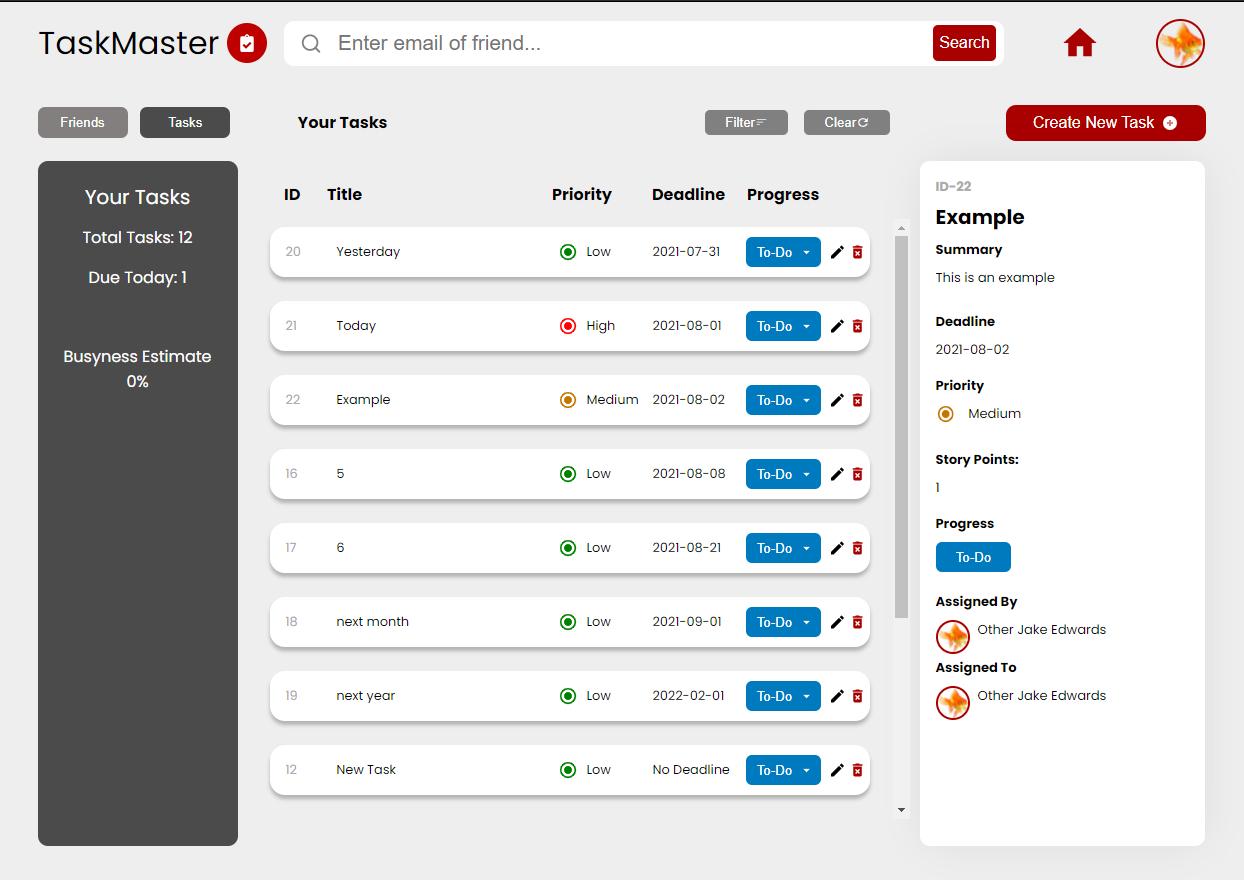Edit the "Example" task
The height and width of the screenshot is (880, 1244).
(x=837, y=400)
